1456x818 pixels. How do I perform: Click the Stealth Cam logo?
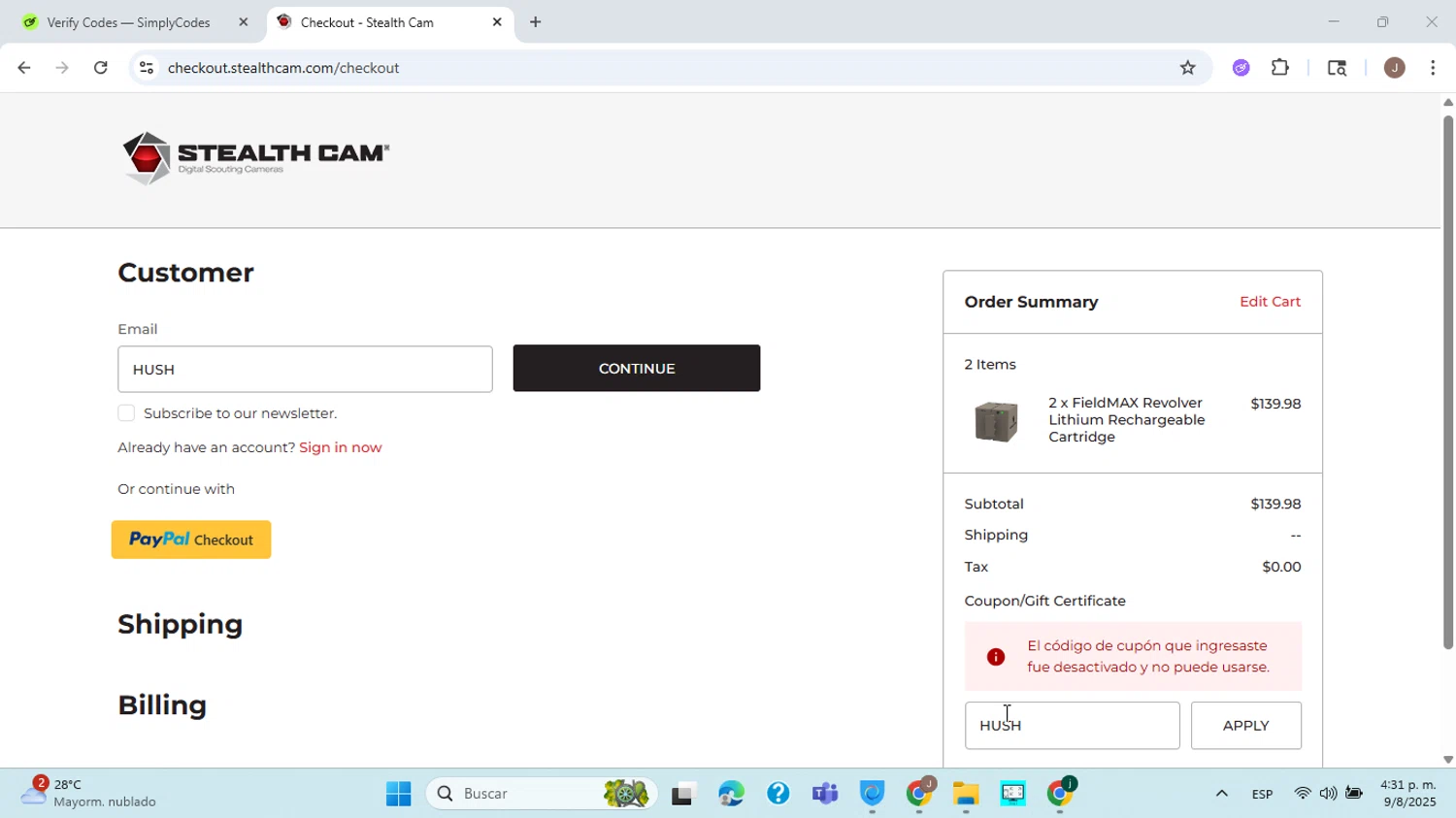(255, 158)
